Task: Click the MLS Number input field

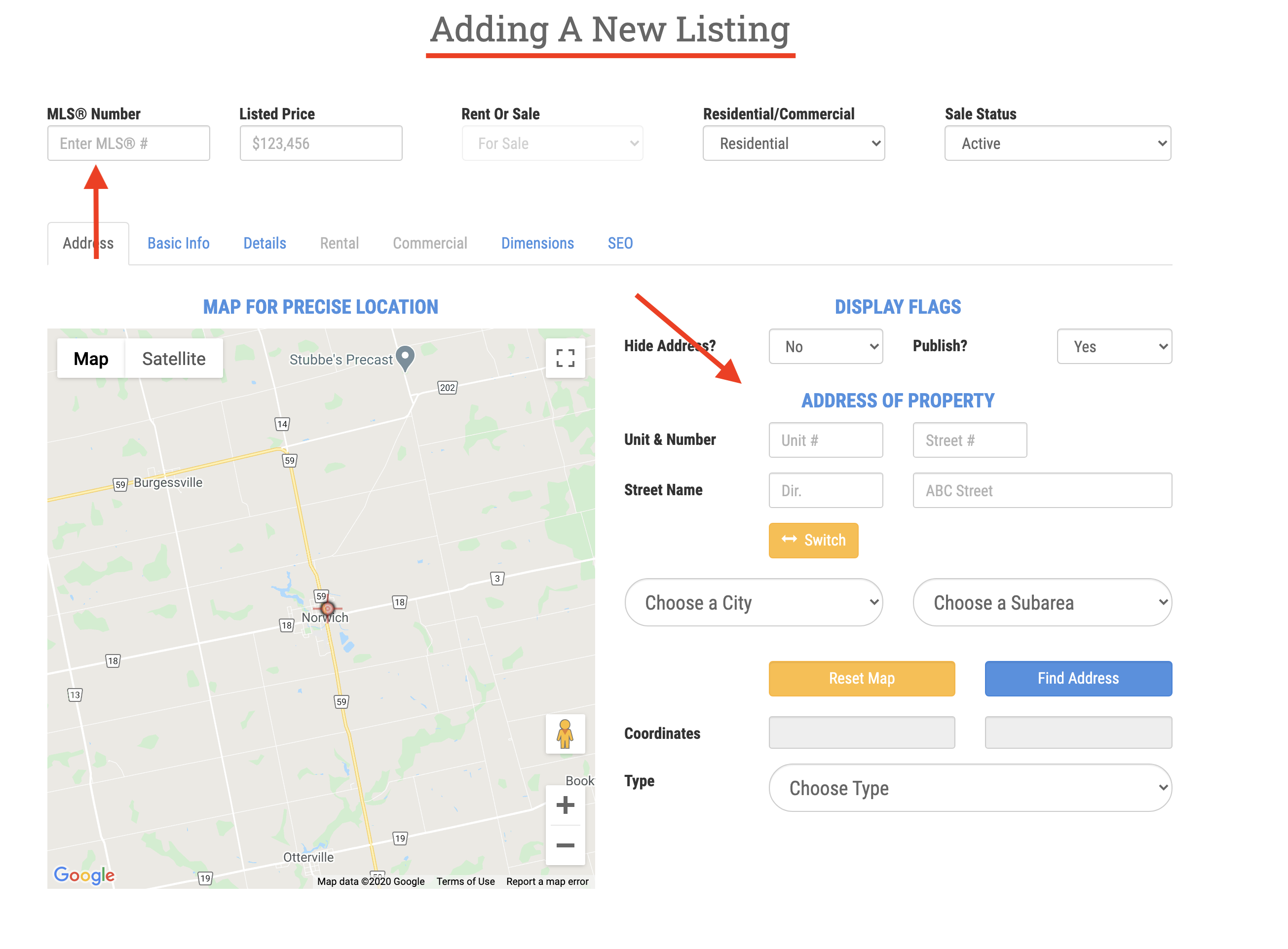Action: tap(129, 144)
